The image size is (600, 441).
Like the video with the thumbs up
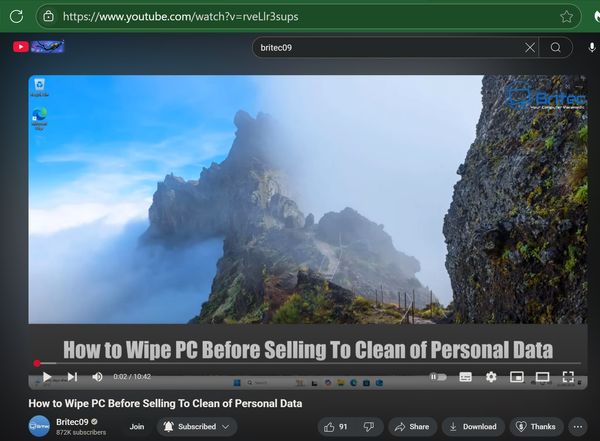coord(336,426)
